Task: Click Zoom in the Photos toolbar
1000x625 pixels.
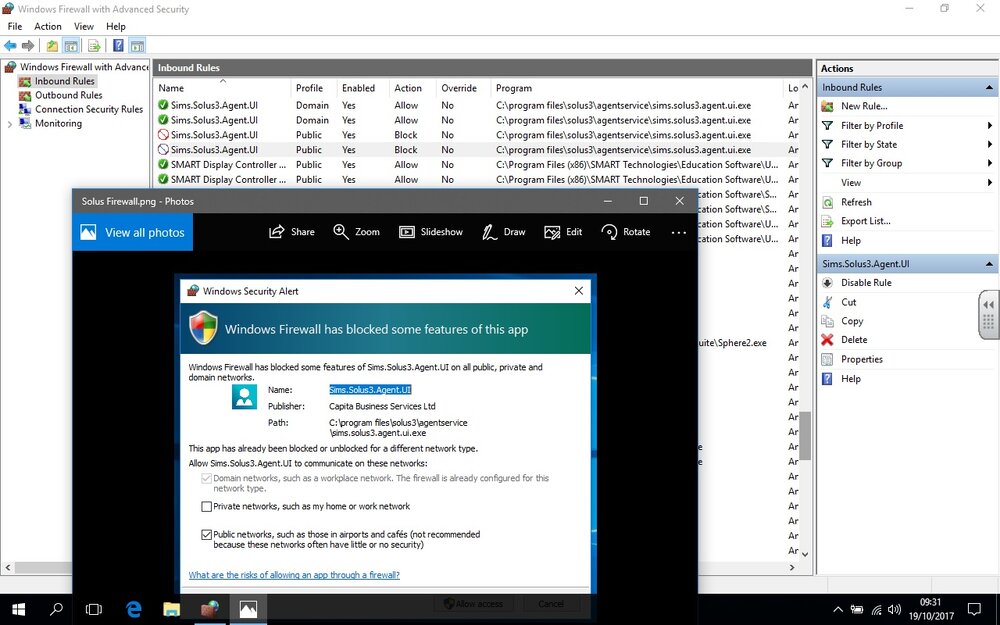Action: [x=357, y=232]
